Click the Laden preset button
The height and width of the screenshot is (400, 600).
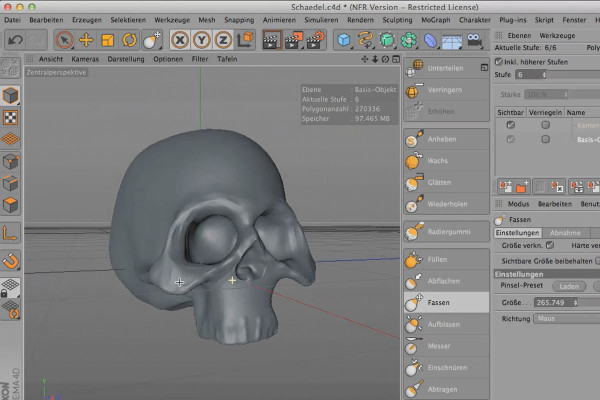(569, 286)
